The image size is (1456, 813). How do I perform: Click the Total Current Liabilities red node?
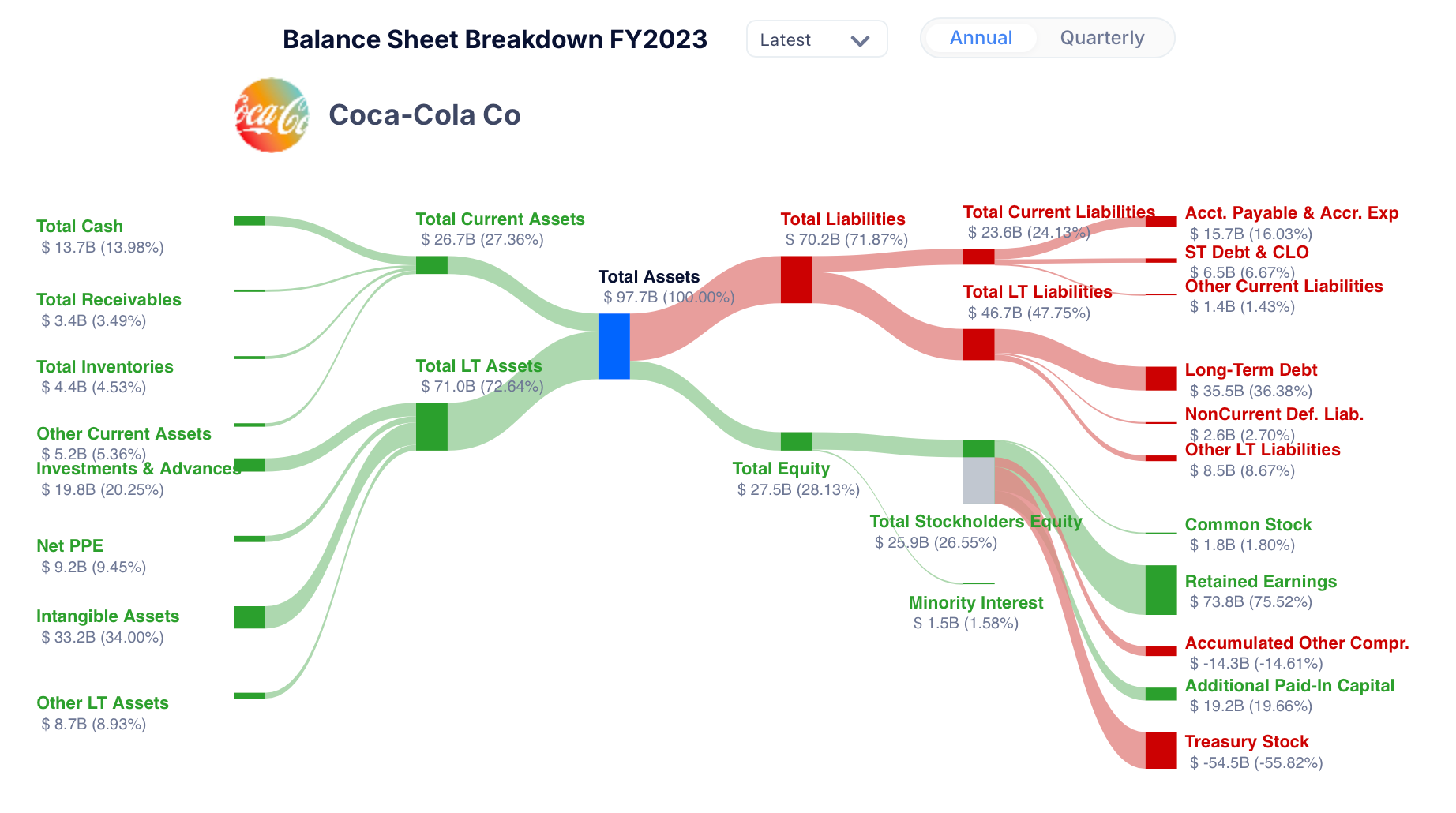tap(978, 257)
